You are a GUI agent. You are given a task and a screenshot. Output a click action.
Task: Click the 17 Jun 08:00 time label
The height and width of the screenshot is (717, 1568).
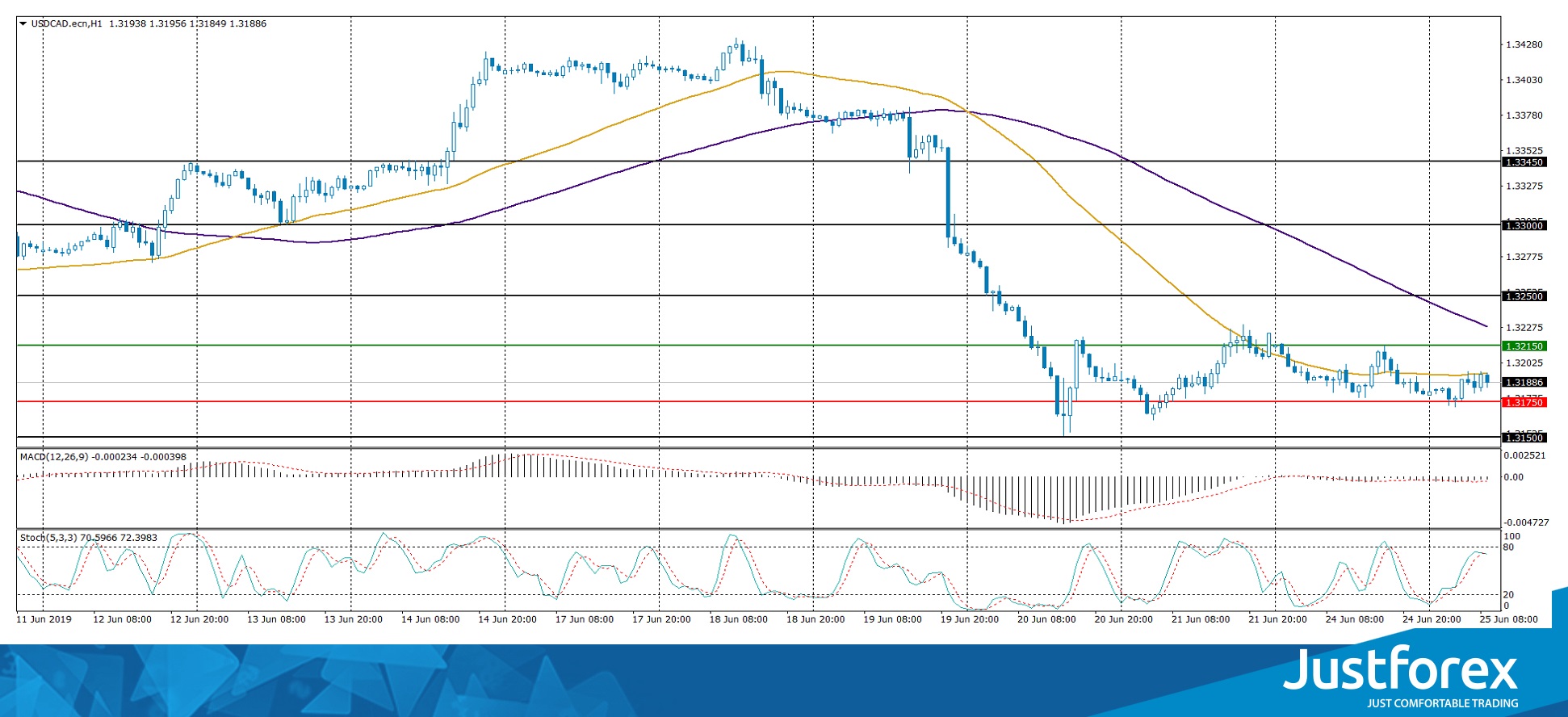pos(585,619)
